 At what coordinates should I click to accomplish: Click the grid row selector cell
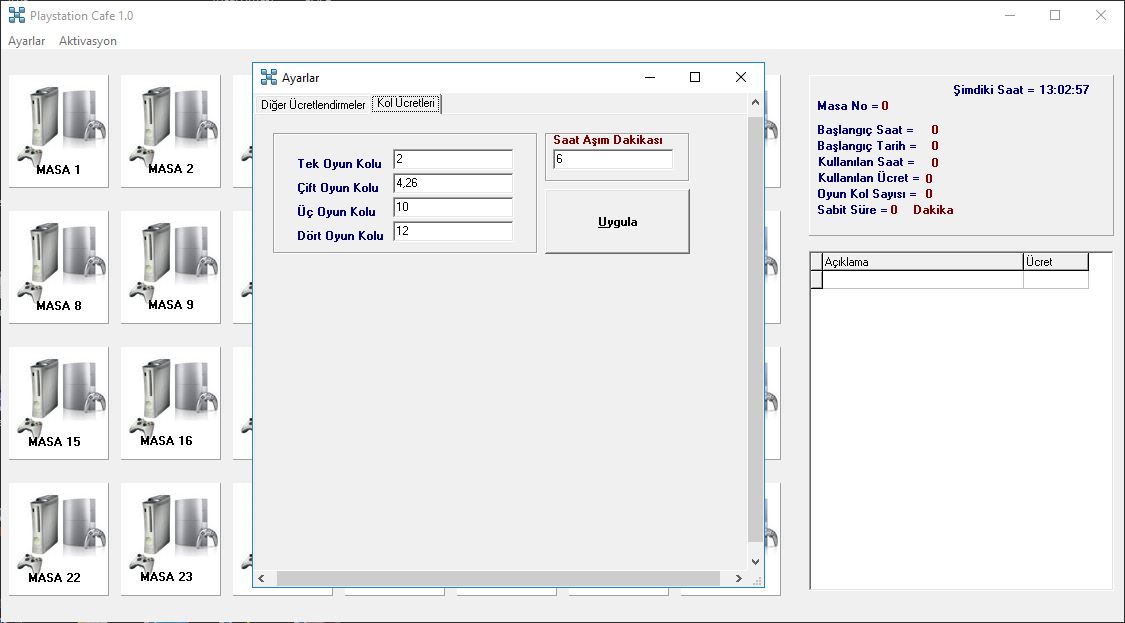pyautogui.click(x=816, y=280)
